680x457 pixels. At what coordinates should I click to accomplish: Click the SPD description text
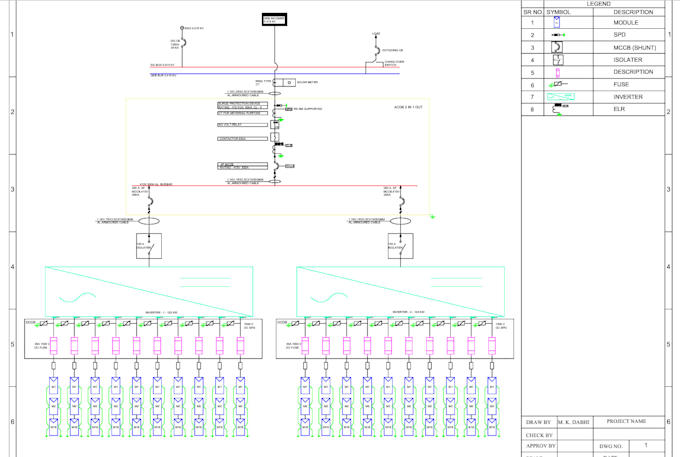(x=619, y=35)
